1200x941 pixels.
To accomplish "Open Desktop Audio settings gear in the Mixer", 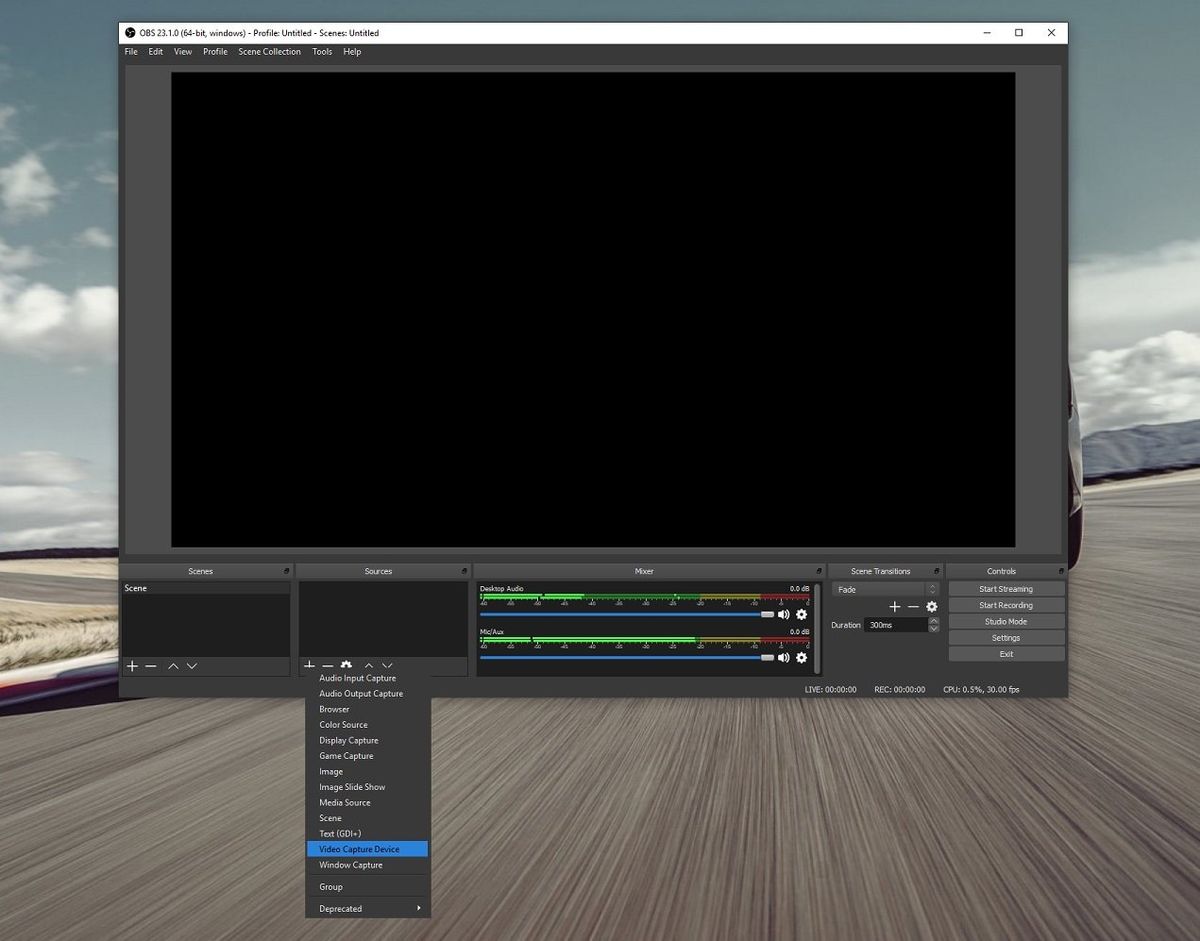I will click(802, 614).
